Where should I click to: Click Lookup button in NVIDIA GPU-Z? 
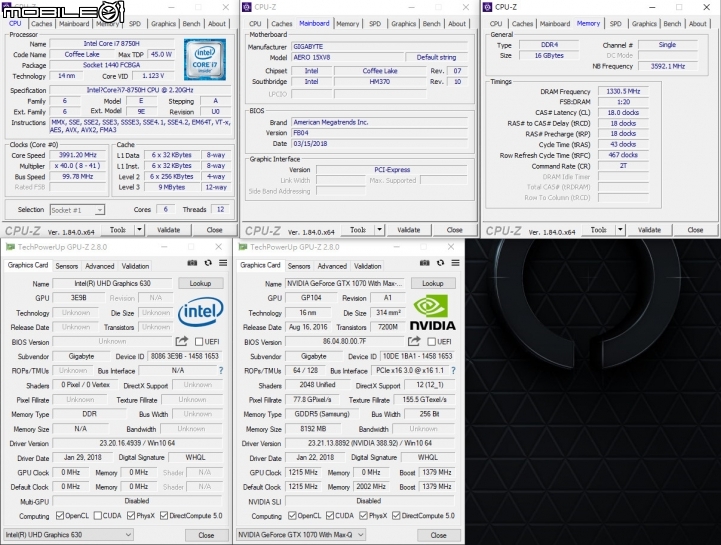(433, 283)
